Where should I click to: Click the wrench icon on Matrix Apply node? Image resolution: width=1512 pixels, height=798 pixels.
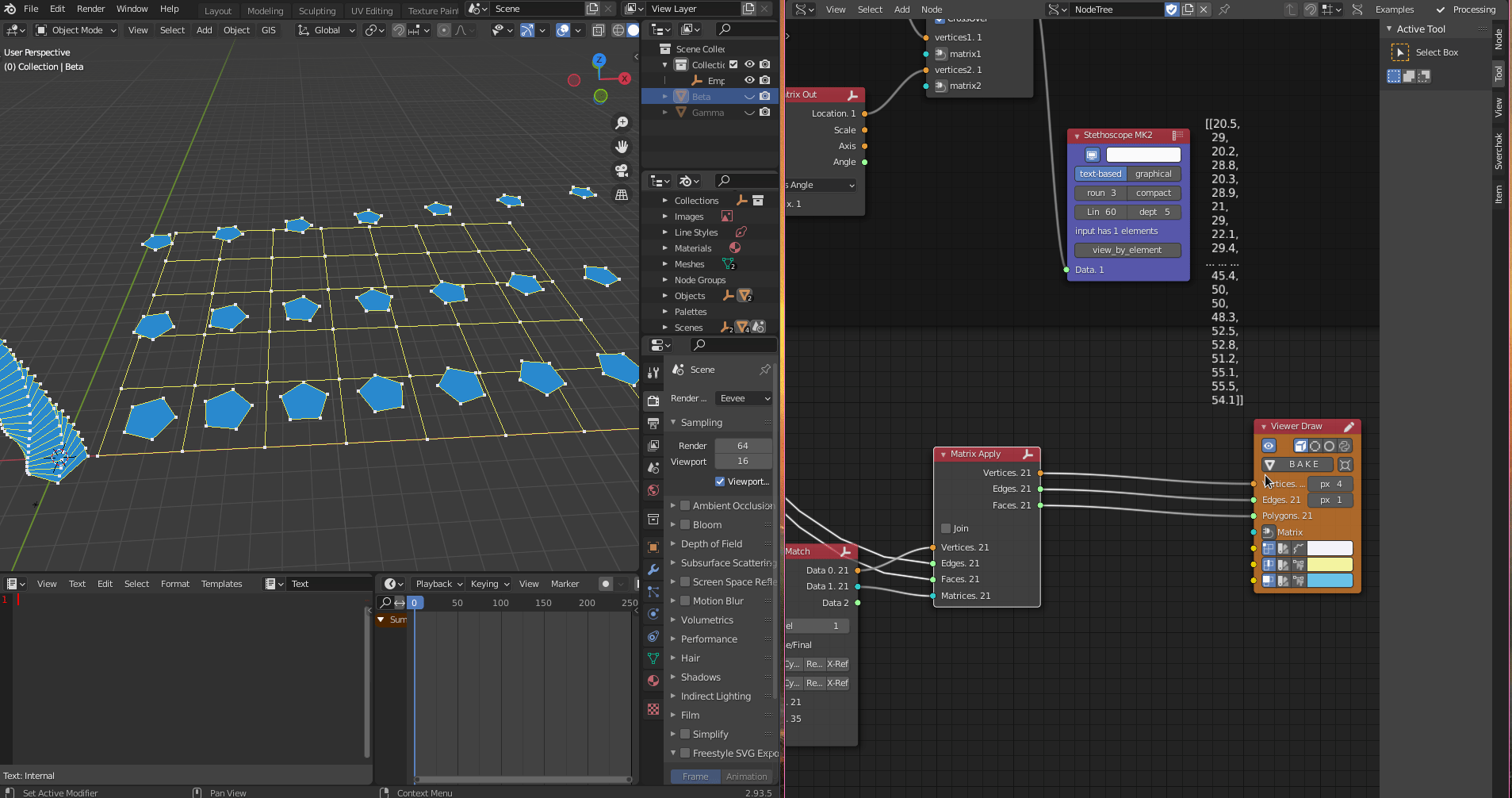(1028, 455)
